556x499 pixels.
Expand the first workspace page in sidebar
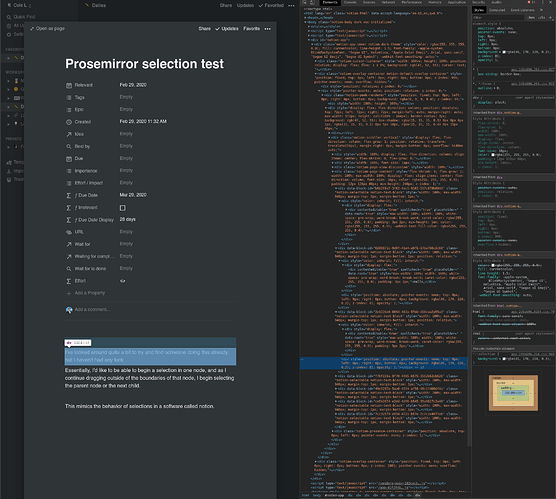9,81
